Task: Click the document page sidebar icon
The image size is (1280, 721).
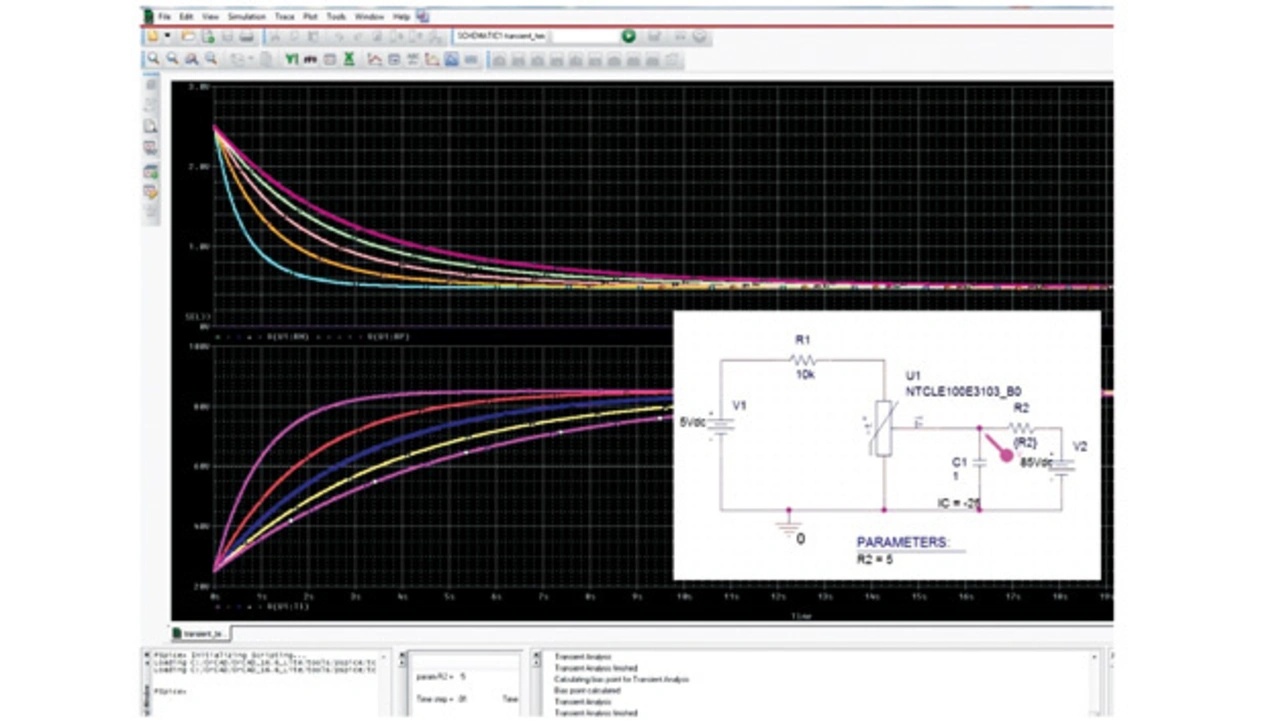Action: (x=151, y=127)
